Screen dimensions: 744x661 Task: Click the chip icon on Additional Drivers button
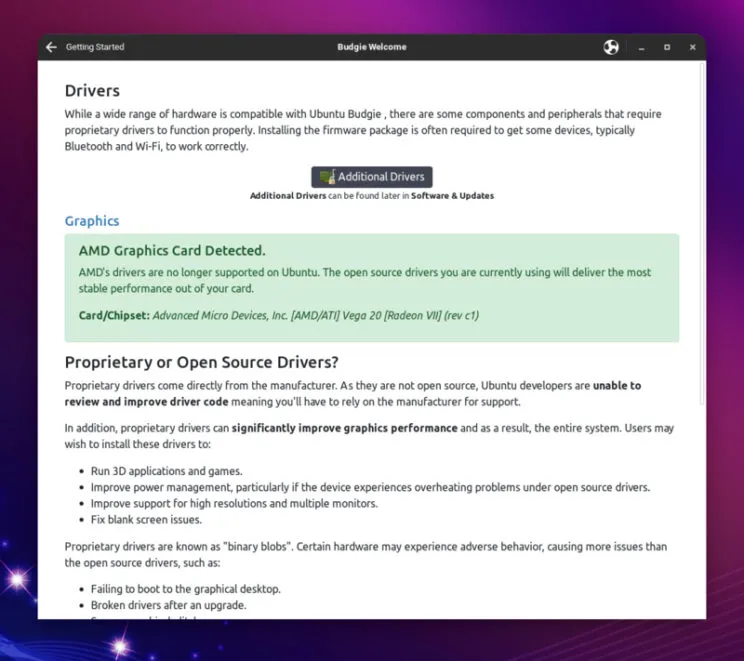[327, 177]
